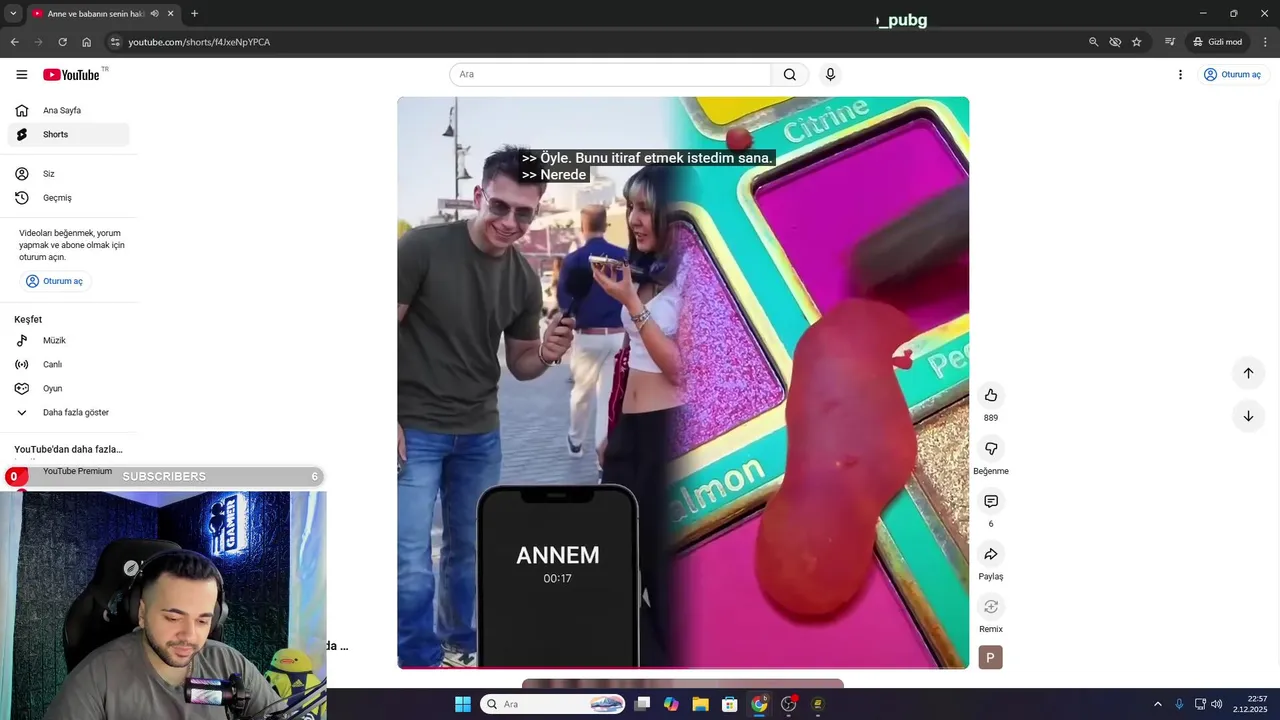Start voice search with microphone icon
Screen dimensions: 1280x720
pyautogui.click(x=830, y=75)
